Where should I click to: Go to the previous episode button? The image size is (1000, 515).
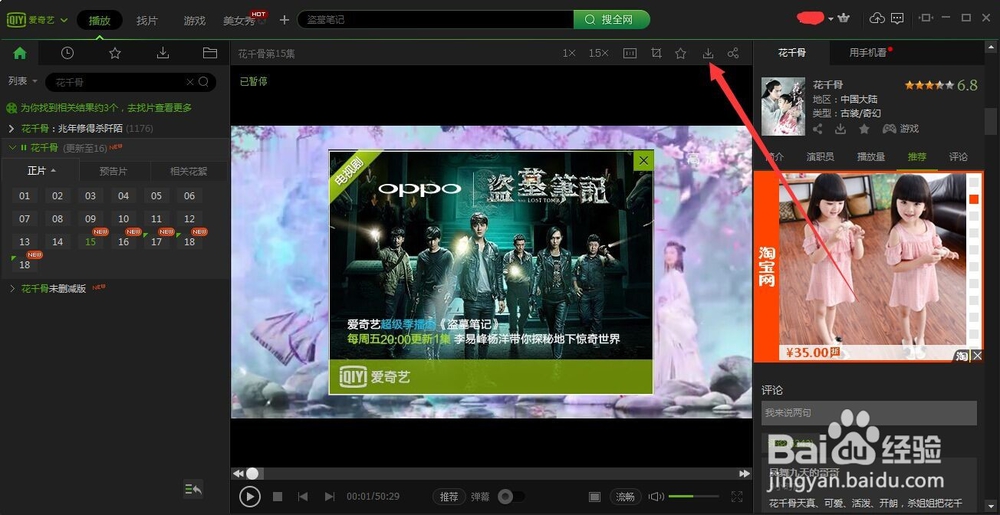[x=303, y=497]
